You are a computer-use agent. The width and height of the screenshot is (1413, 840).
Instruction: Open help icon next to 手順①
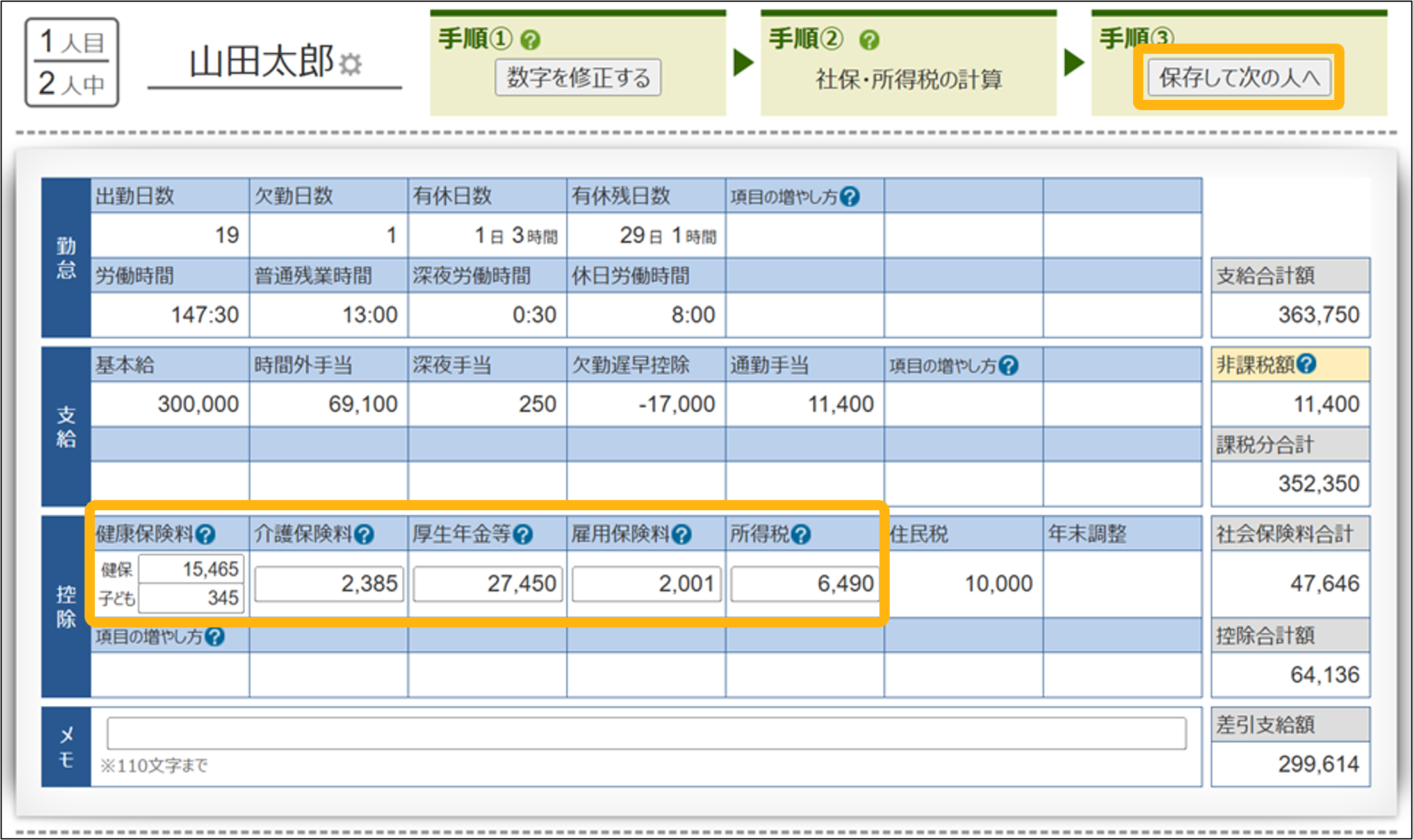click(x=530, y=40)
